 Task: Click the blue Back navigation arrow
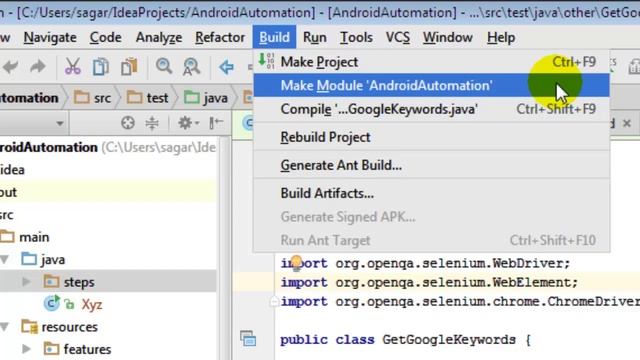(226, 67)
